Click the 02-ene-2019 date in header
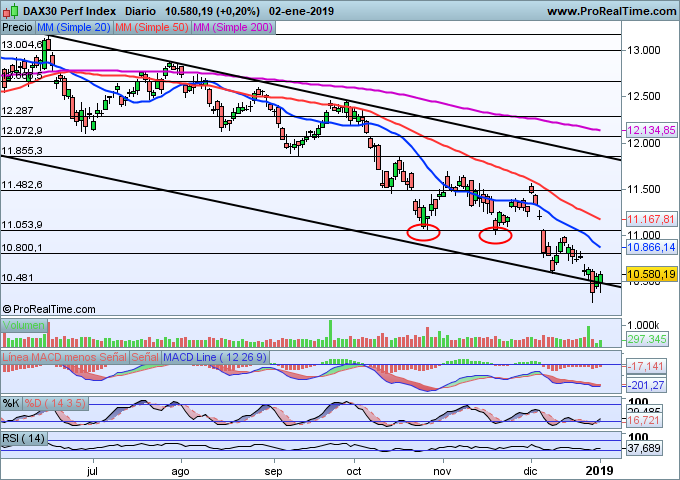680x480 pixels. point(301,11)
